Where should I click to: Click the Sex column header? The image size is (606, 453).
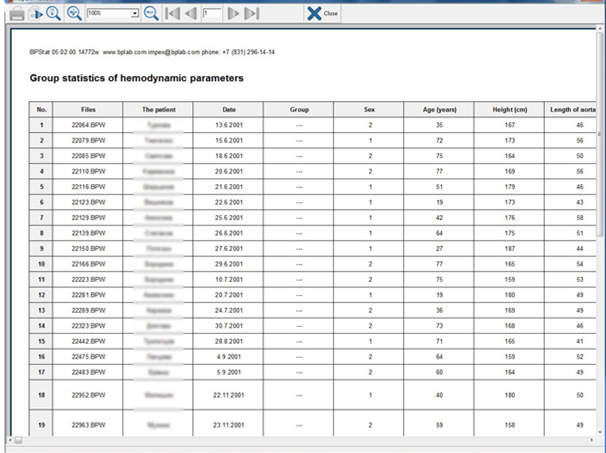tap(369, 109)
